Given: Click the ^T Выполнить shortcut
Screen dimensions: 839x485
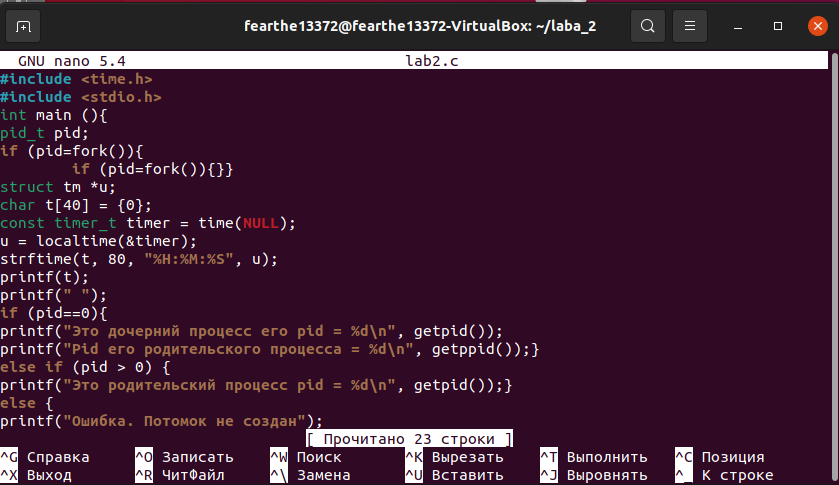Looking at the screenshot, I should (594, 457).
